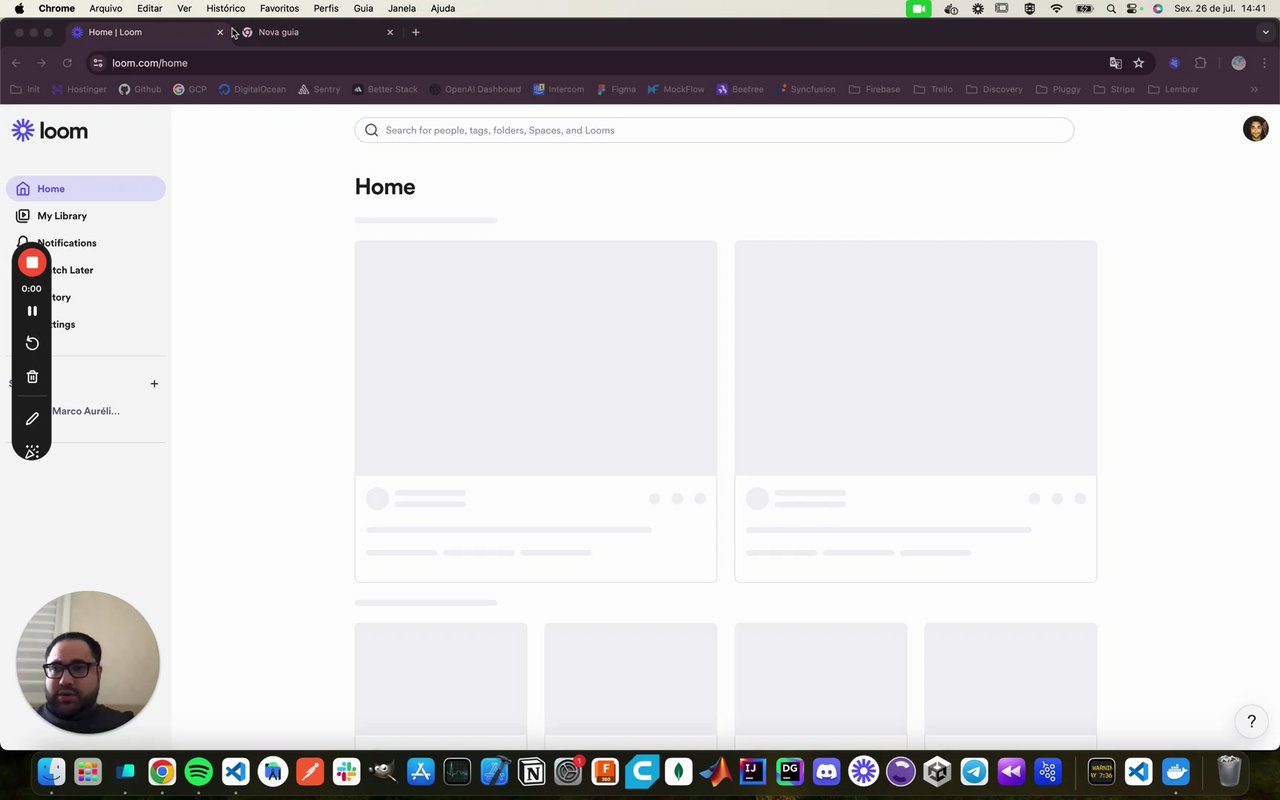Open the Sentry bookmark
This screenshot has height=800, width=1280.
pyautogui.click(x=320, y=89)
